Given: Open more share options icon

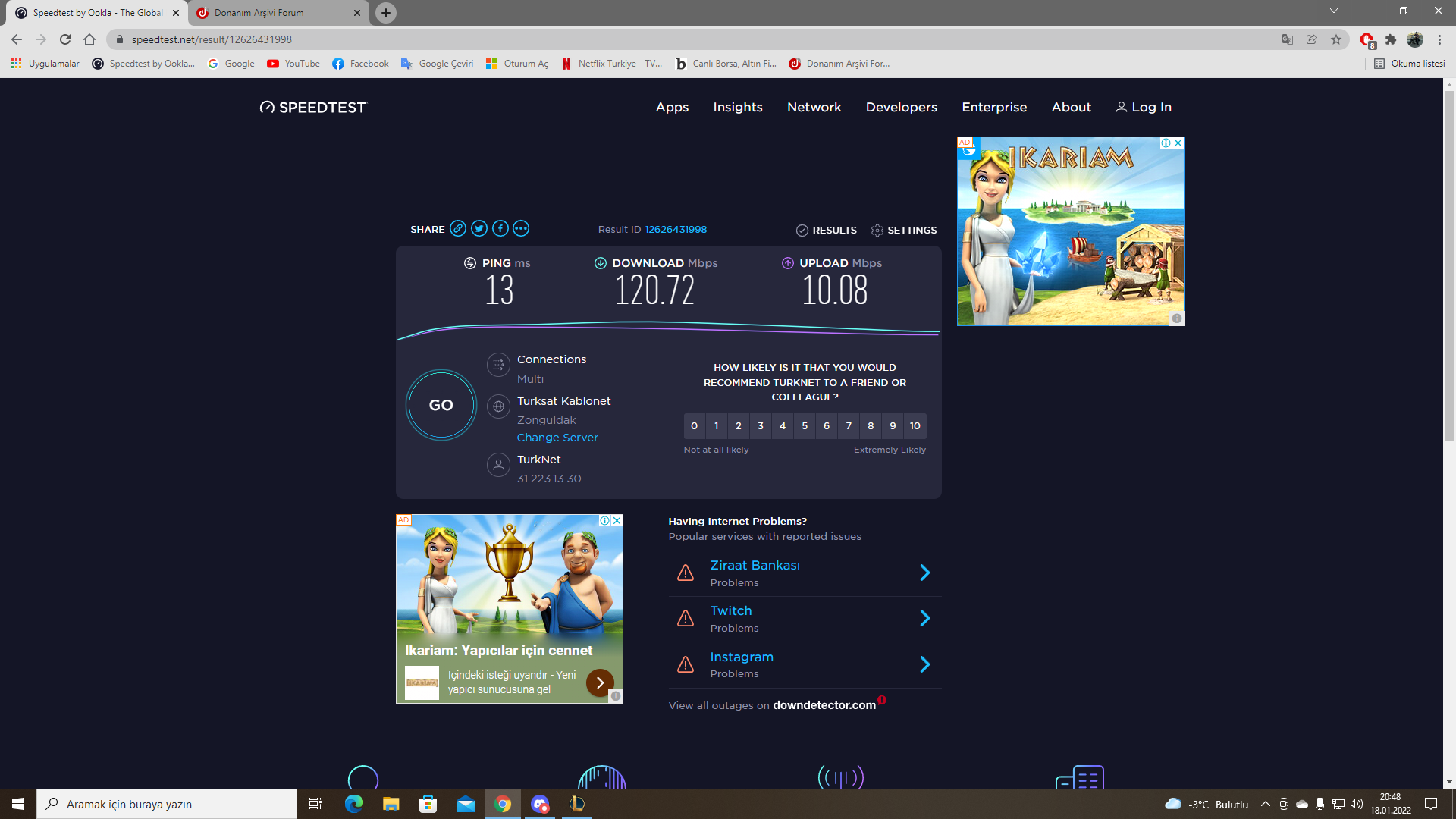Looking at the screenshot, I should coord(521,228).
